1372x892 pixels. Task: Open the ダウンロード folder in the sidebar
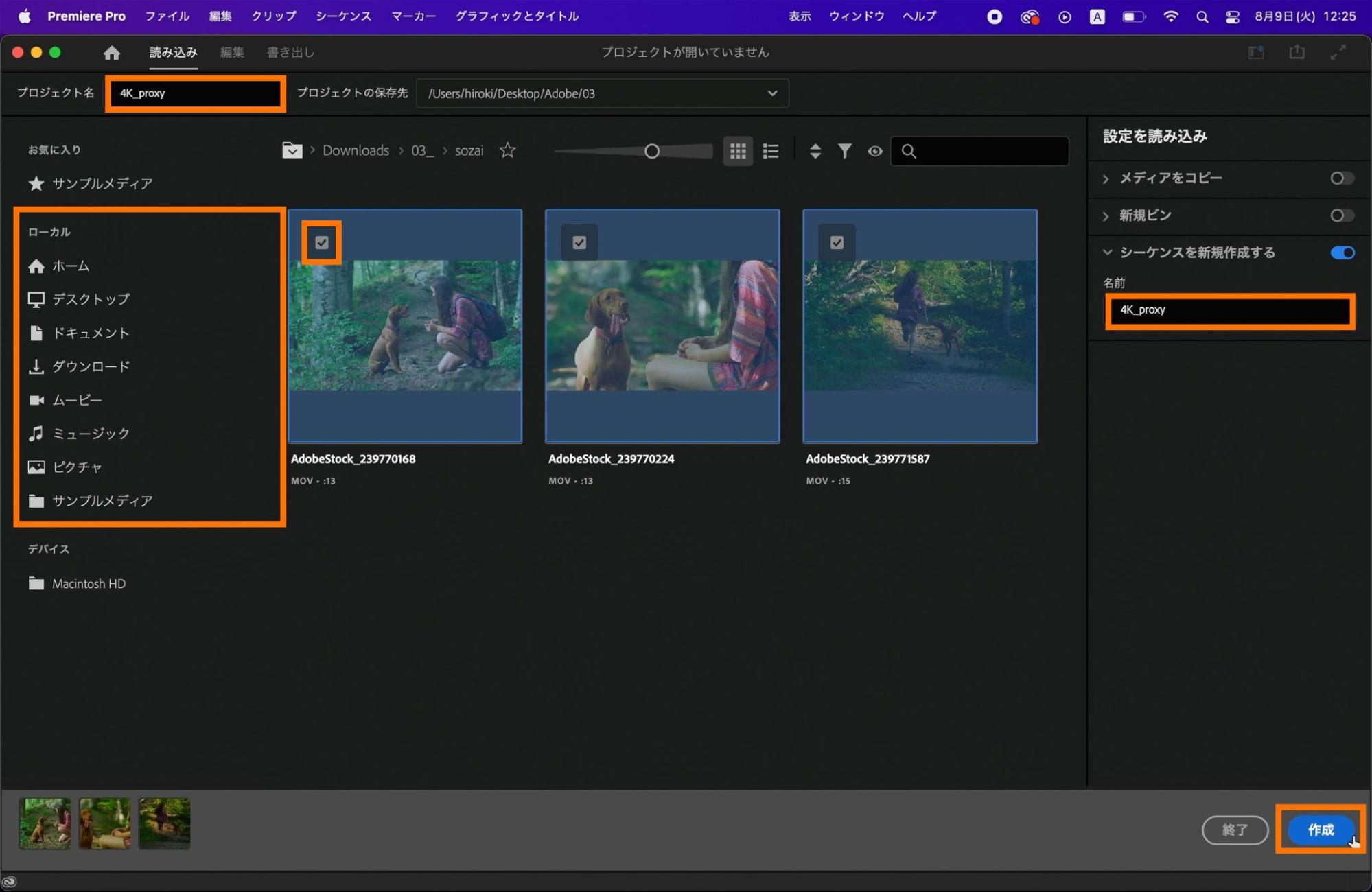[x=91, y=366]
